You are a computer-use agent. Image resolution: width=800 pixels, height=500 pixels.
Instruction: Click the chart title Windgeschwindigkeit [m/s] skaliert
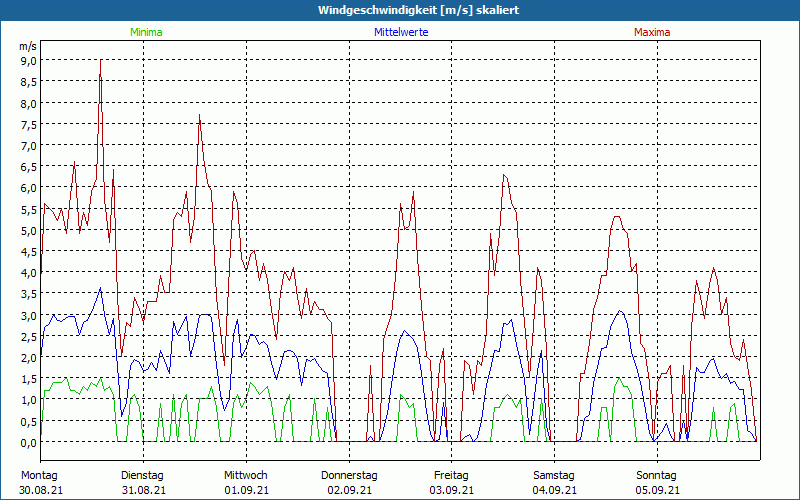(418, 10)
